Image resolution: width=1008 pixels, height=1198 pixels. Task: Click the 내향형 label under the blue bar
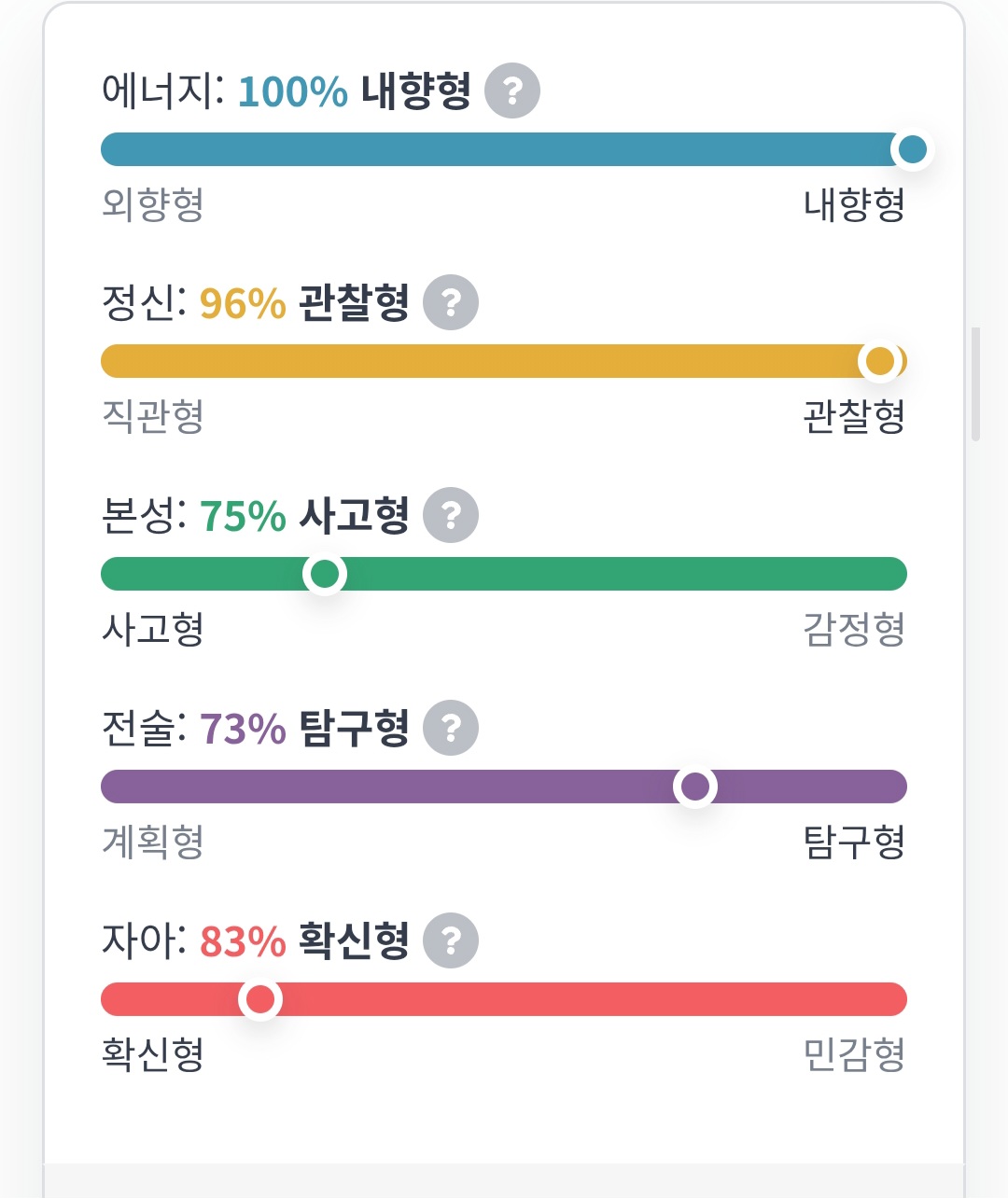click(854, 204)
